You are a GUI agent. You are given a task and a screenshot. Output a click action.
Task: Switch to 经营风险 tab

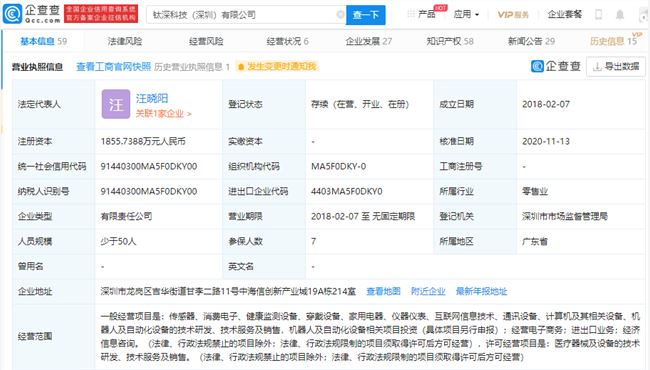click(x=206, y=41)
